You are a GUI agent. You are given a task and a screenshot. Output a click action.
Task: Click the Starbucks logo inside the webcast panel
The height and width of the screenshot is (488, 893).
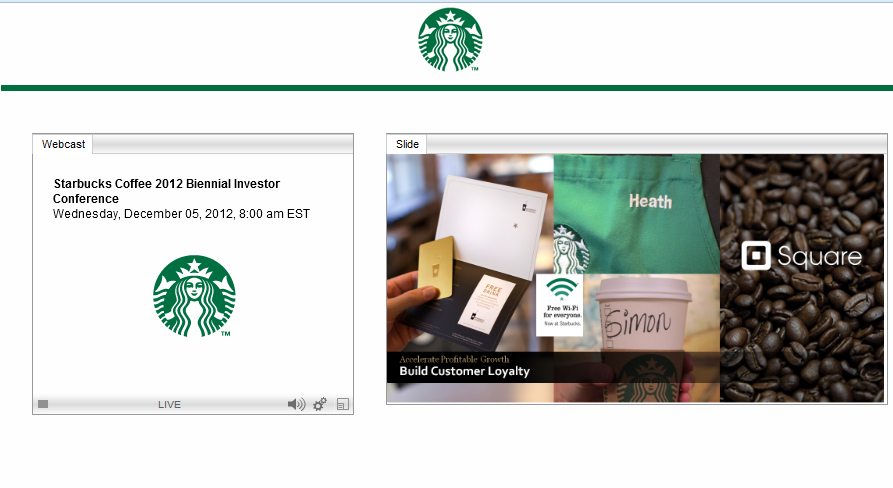click(x=194, y=296)
